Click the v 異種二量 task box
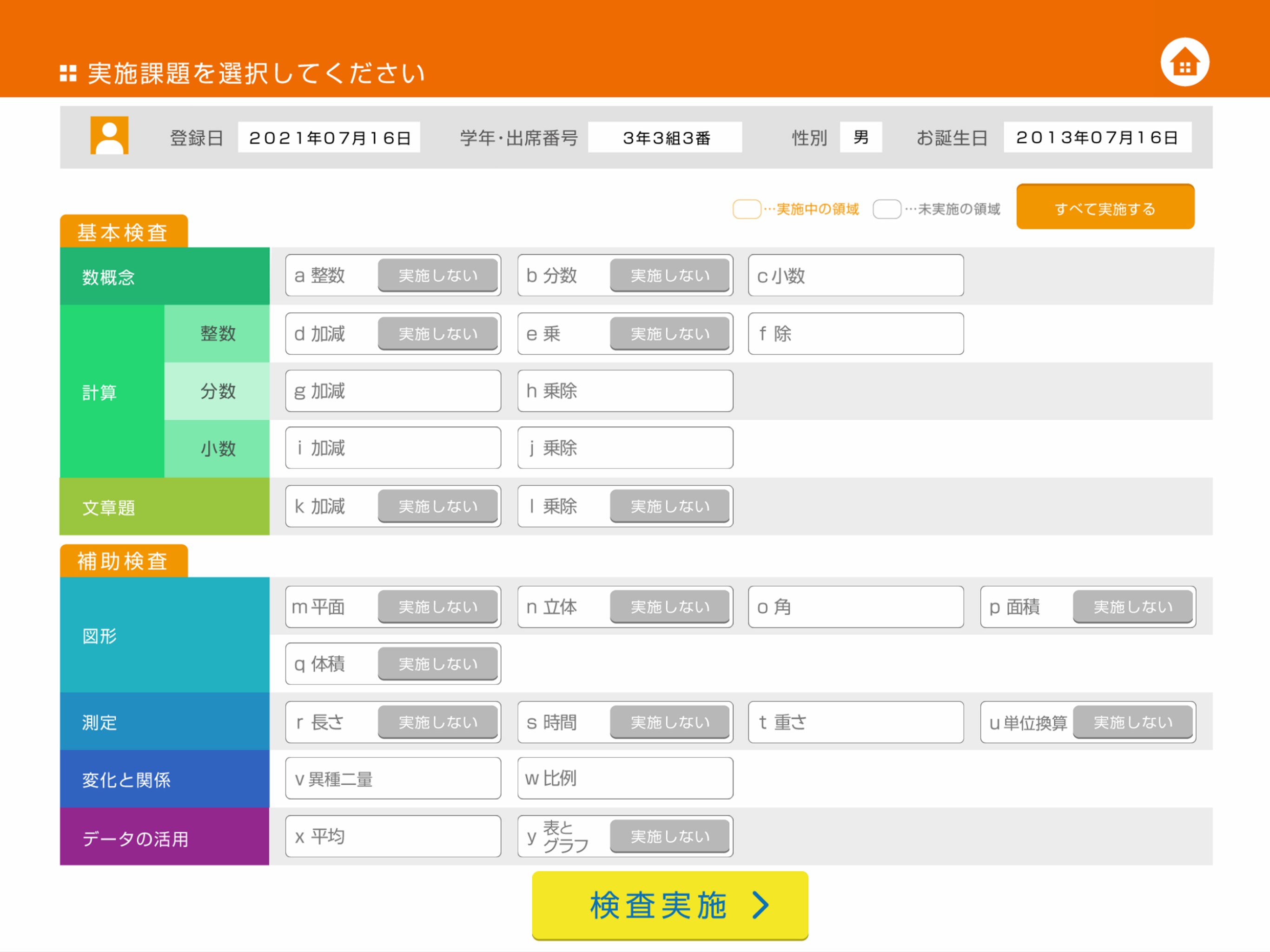Viewport: 1270px width, 952px height. (x=393, y=779)
